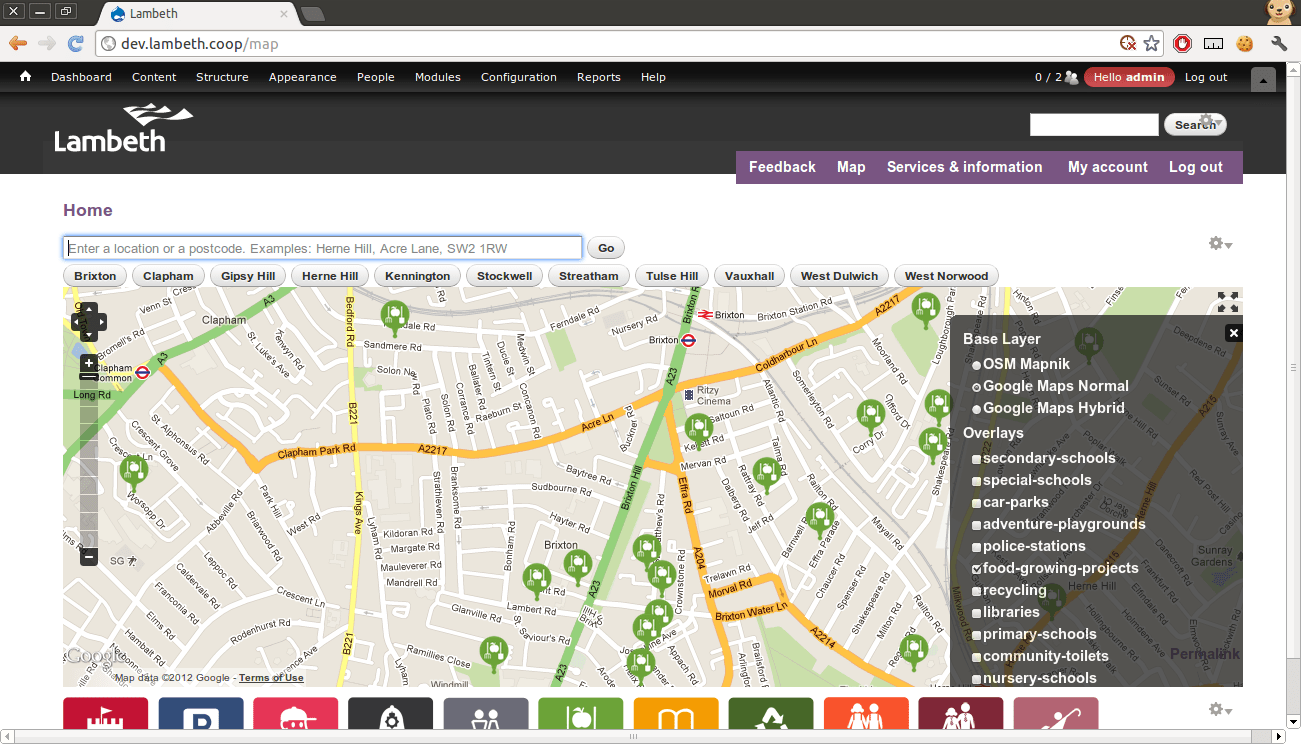Select Google Maps Normal base layer
This screenshot has width=1301, height=744.
tap(977, 387)
